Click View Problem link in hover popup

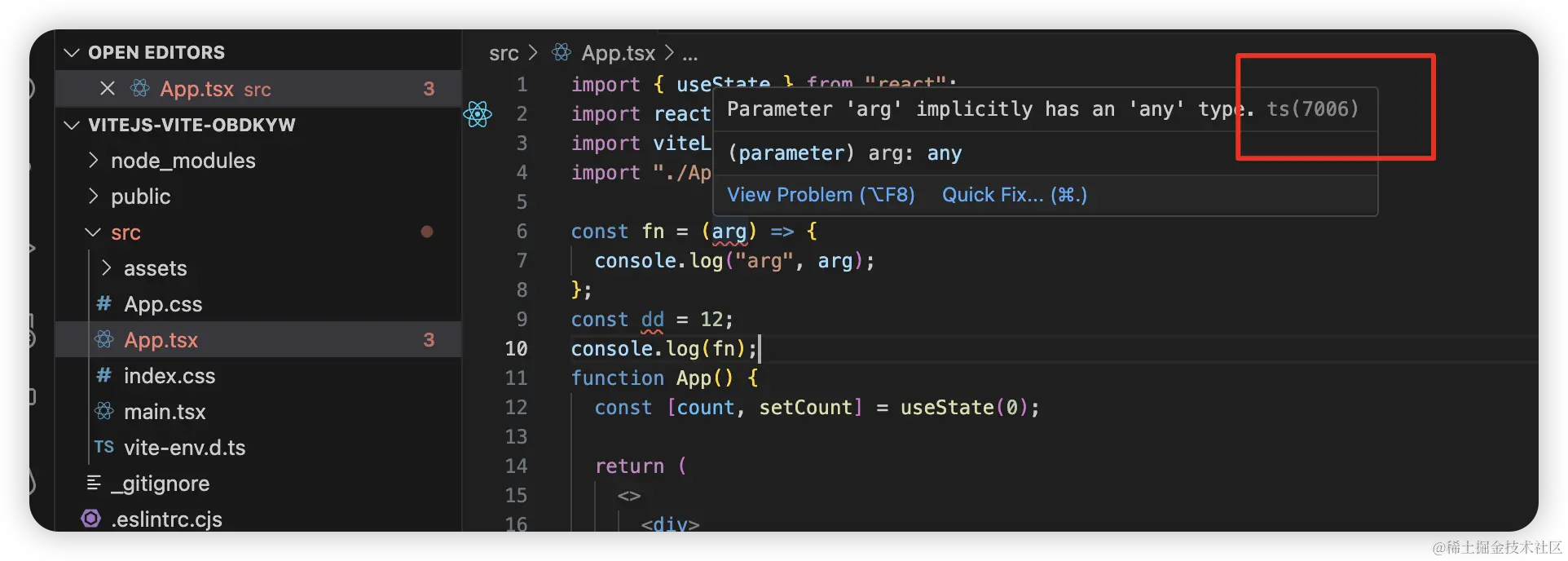pos(821,195)
